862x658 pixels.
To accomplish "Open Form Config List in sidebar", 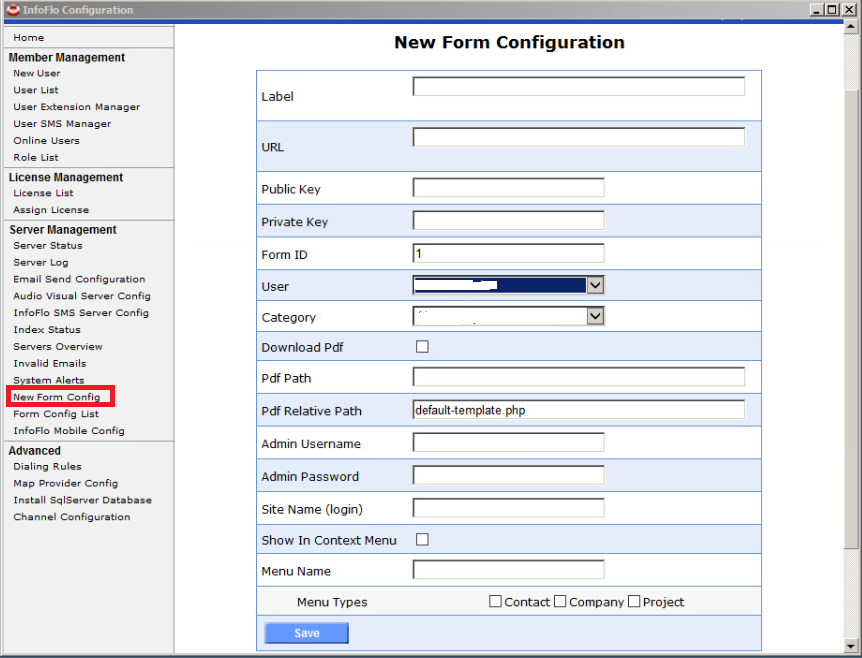I will (56, 414).
